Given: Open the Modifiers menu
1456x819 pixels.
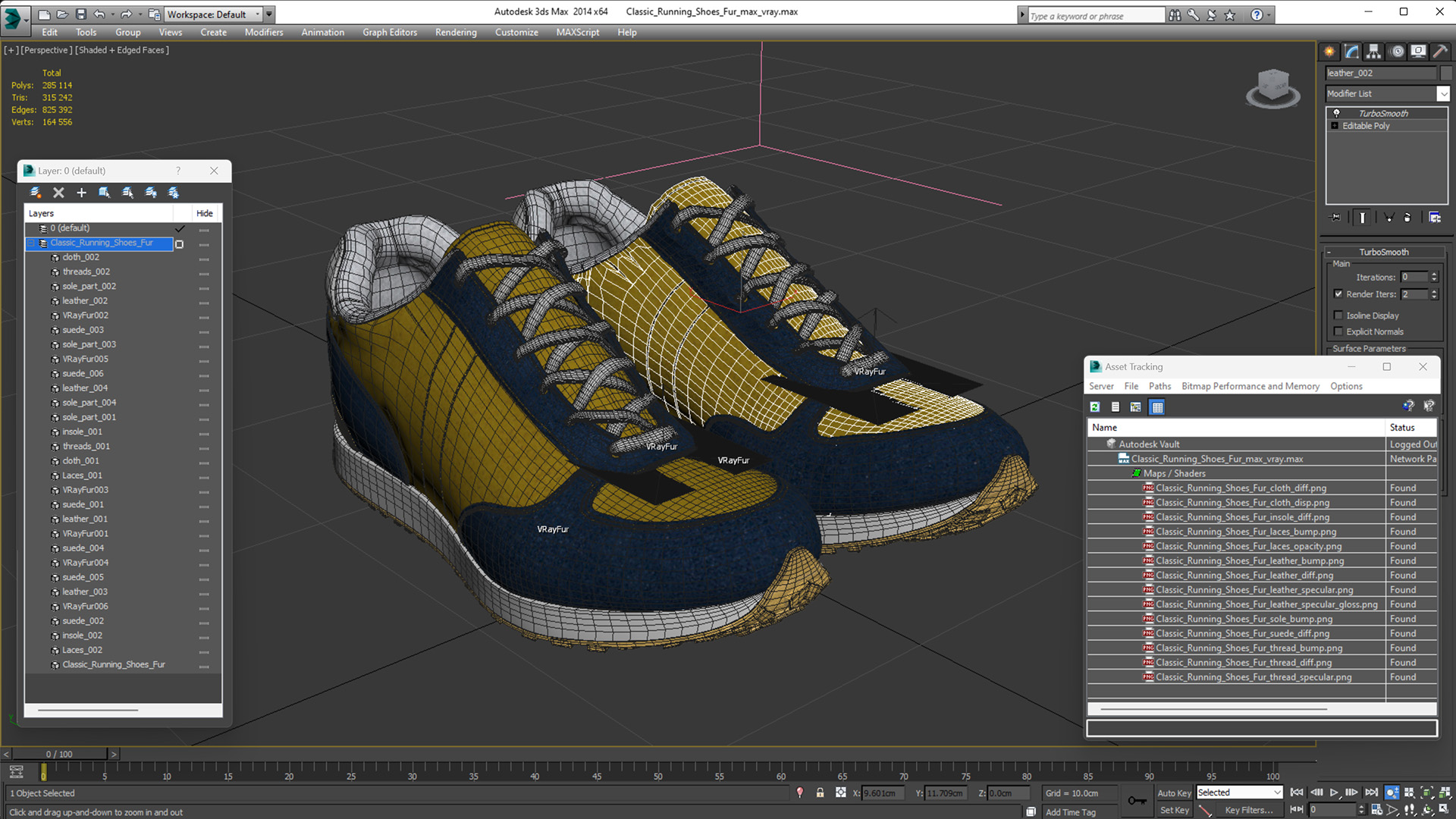Looking at the screenshot, I should pyautogui.click(x=264, y=32).
